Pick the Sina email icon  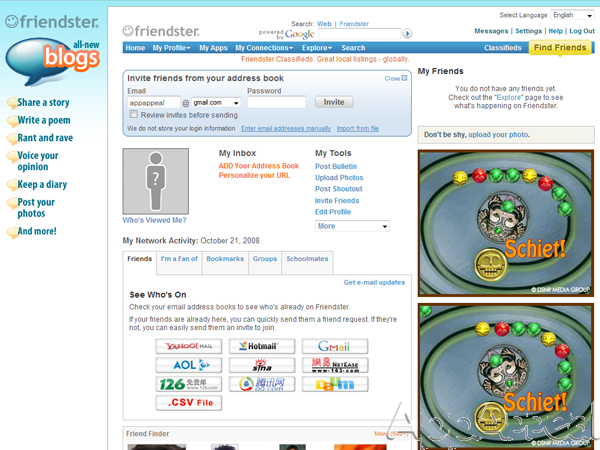[261, 365]
